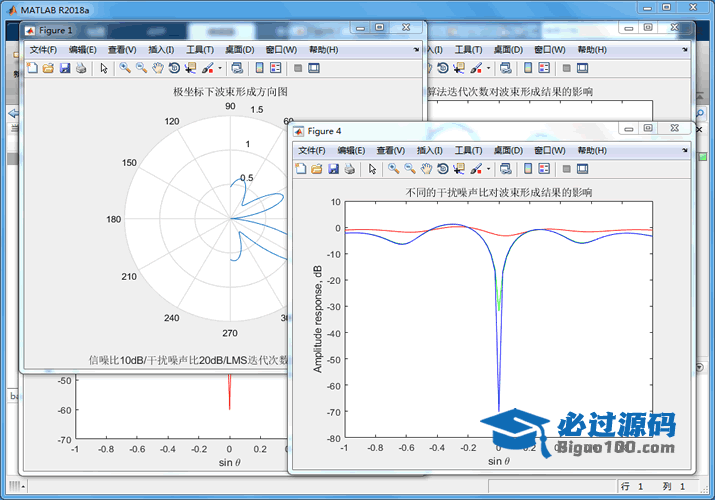Open 帮助(H) menu in Figure 4

[x=592, y=150]
